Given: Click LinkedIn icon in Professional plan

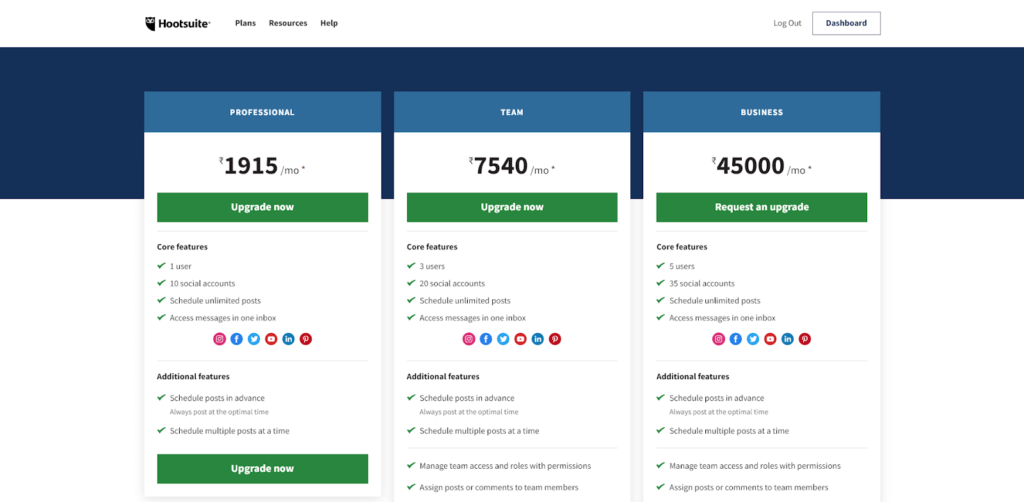Looking at the screenshot, I should coord(288,339).
